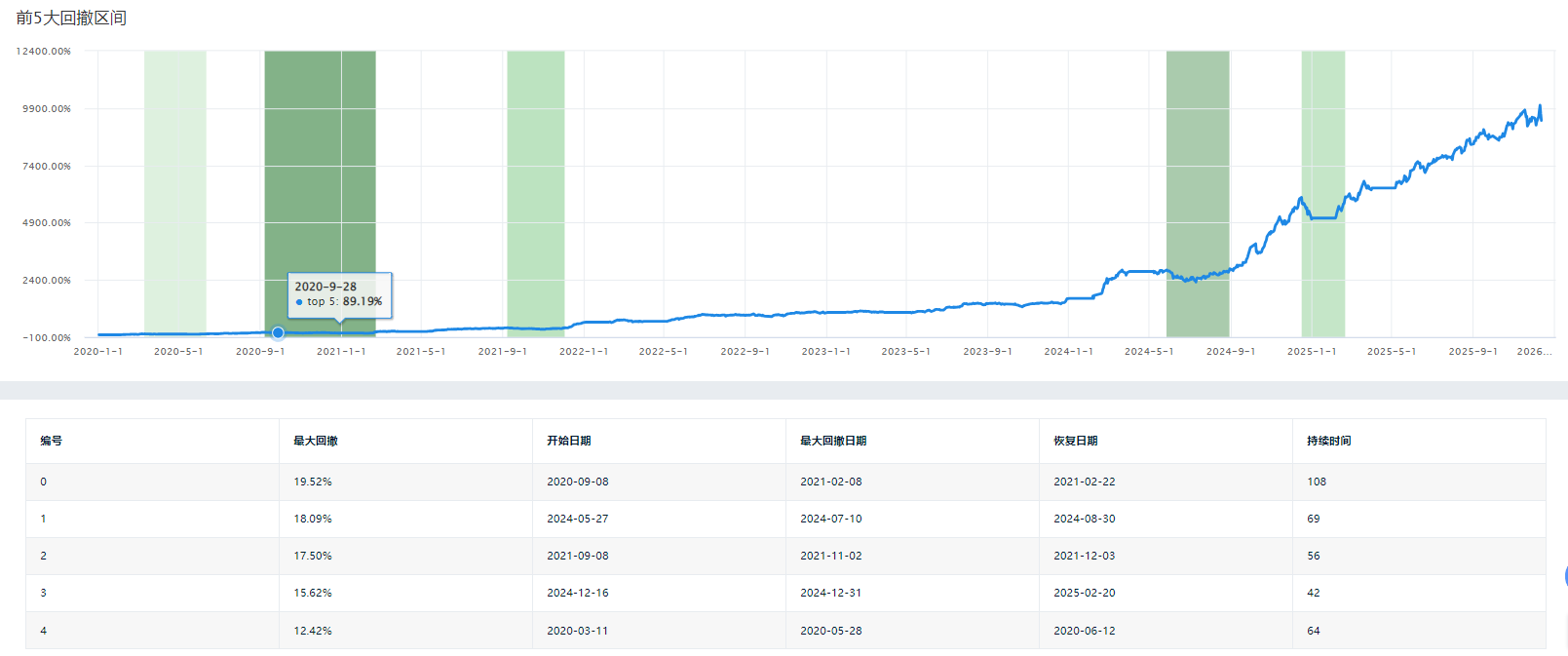Click the partially visible blue floating button at right edge

pyautogui.click(x=1564, y=576)
